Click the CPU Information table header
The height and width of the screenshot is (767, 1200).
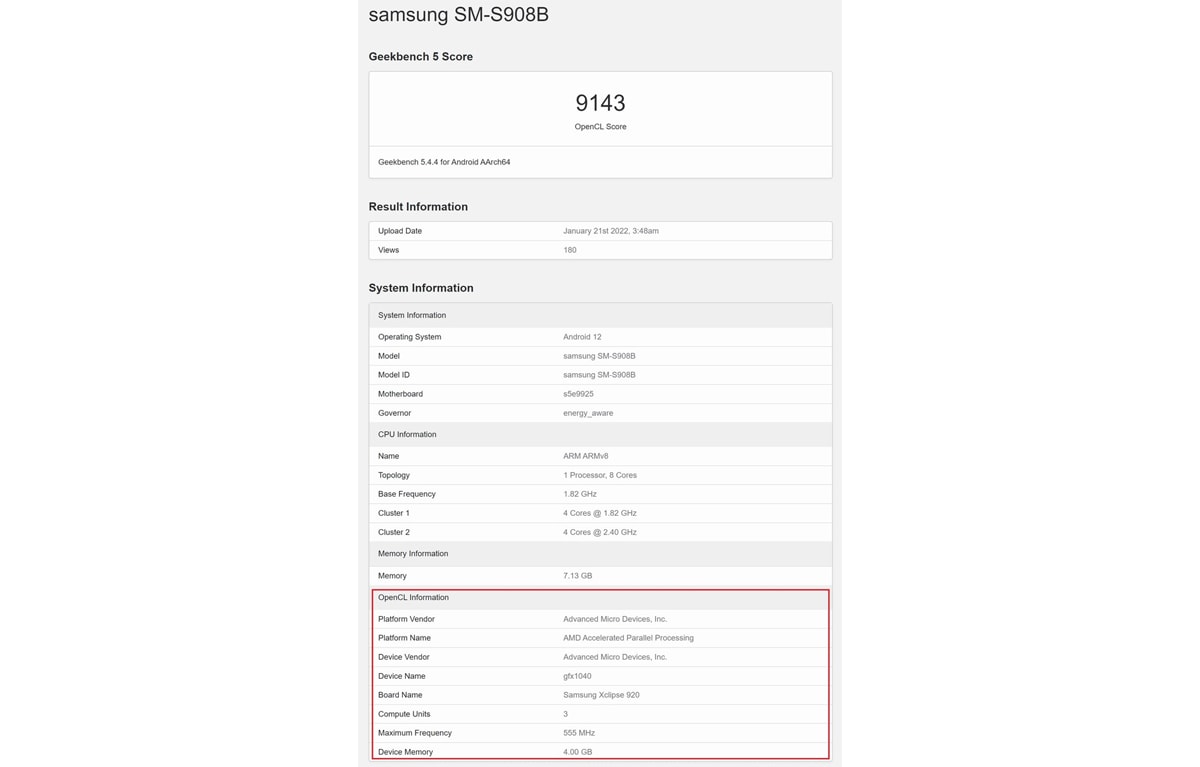pos(407,435)
